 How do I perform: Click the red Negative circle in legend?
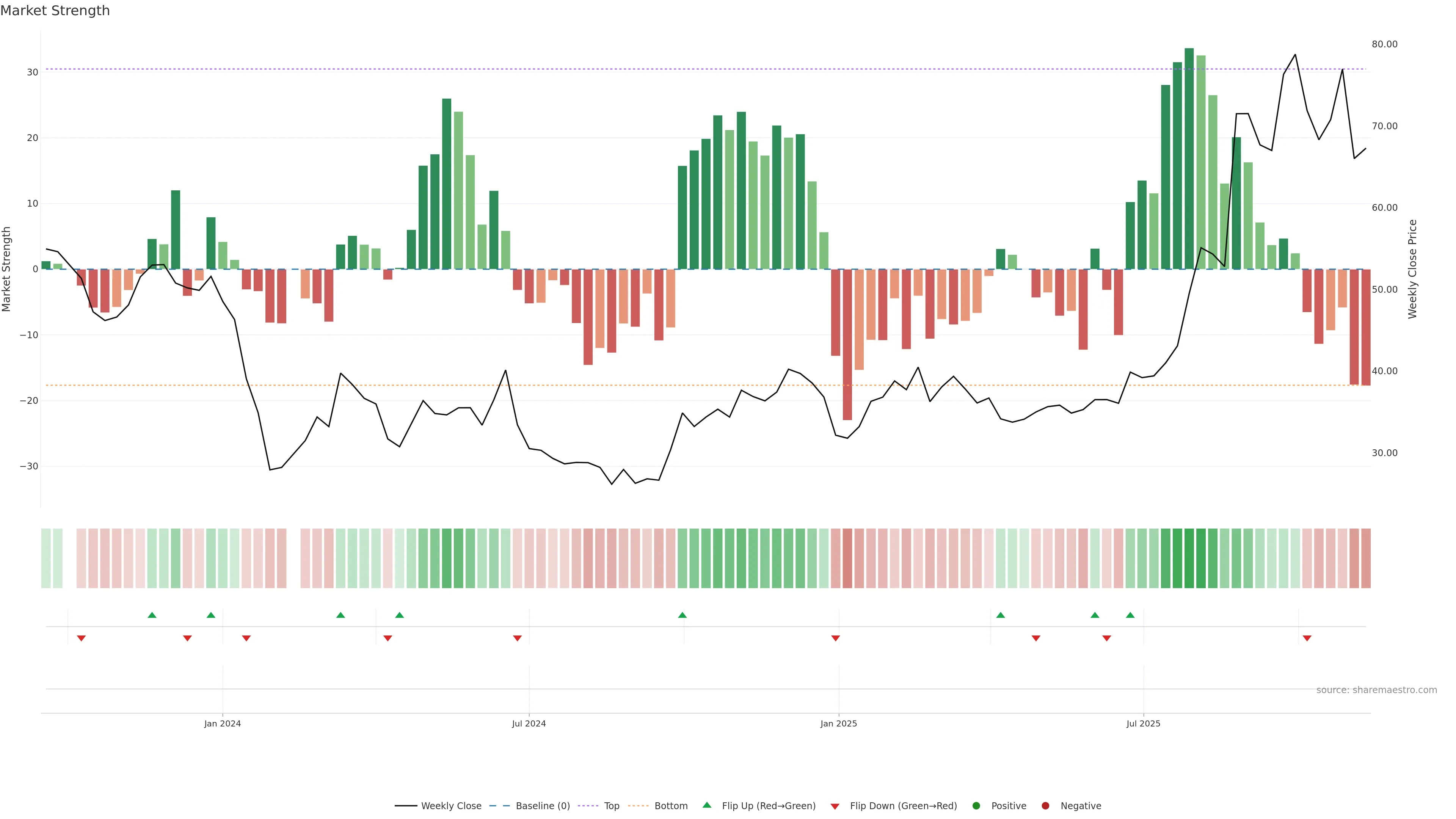pos(1045,806)
